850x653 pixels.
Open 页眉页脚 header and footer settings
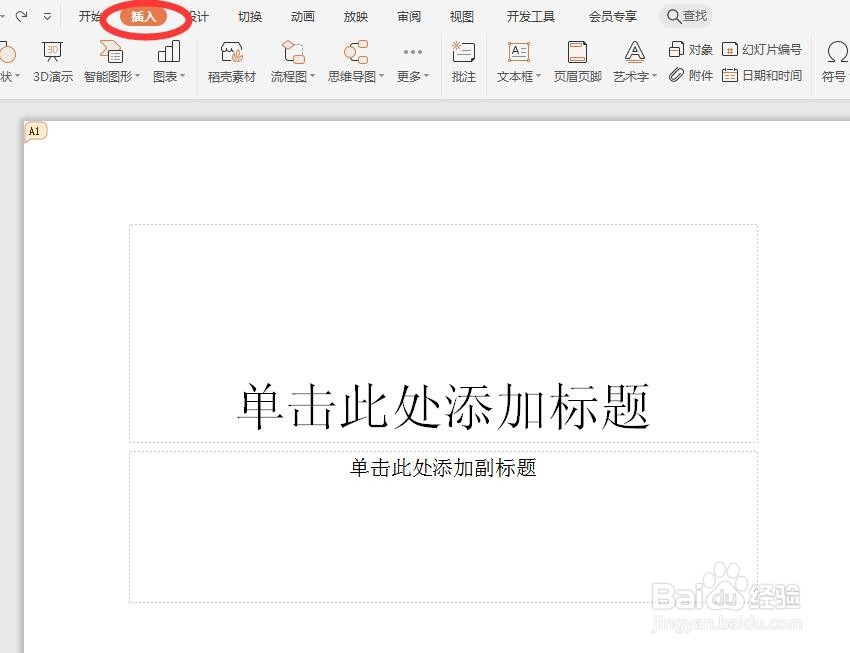pos(576,62)
